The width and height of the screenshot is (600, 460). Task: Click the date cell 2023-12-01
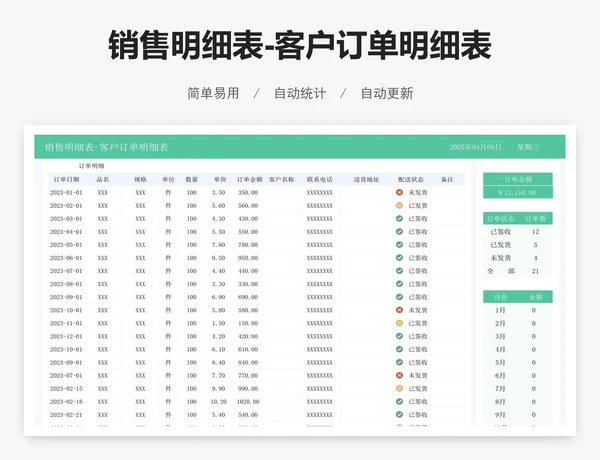pos(66,336)
